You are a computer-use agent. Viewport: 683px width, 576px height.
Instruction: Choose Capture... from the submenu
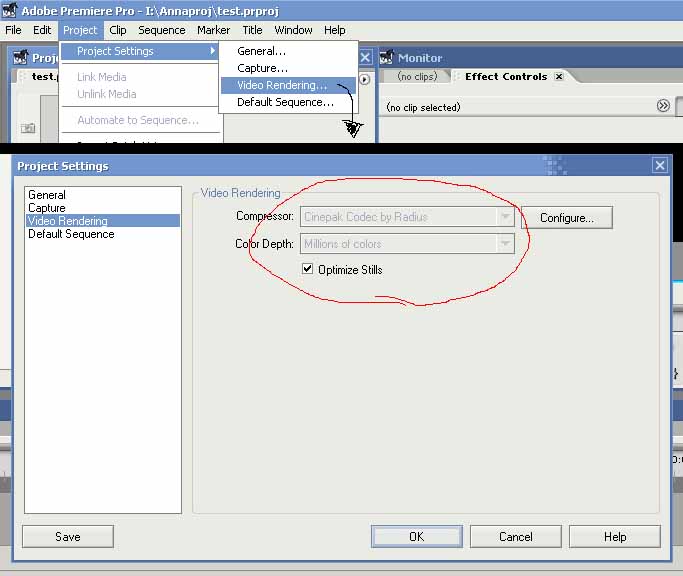point(288,68)
